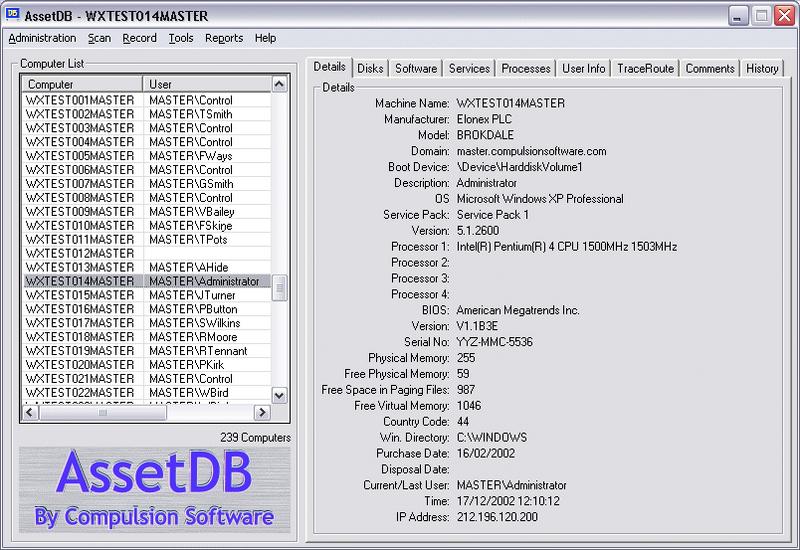This screenshot has width=800, height=550.
Task: Select computer WXTEST005MASTER
Action: [x=80, y=156]
